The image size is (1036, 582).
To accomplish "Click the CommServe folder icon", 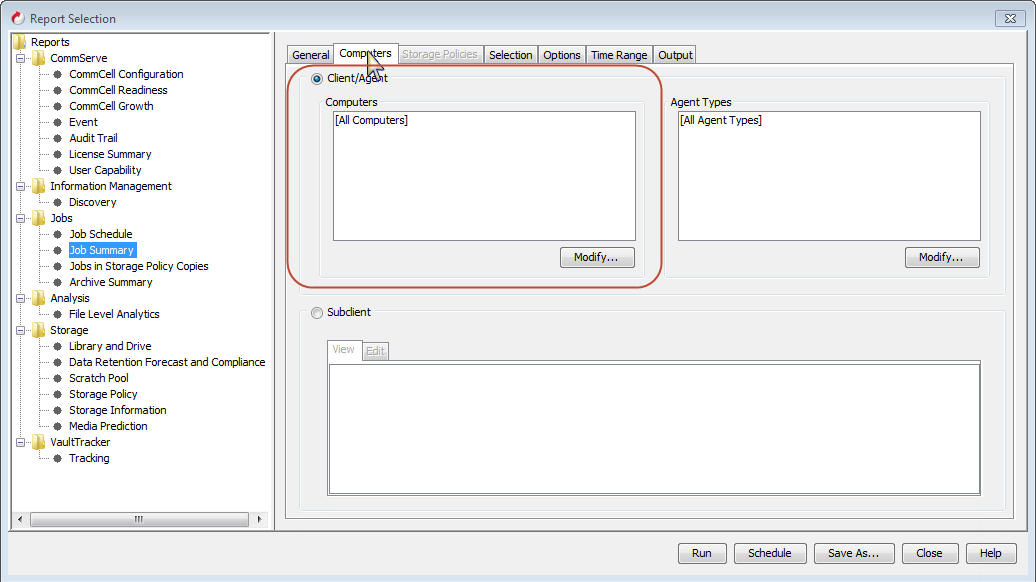I will pyautogui.click(x=39, y=58).
